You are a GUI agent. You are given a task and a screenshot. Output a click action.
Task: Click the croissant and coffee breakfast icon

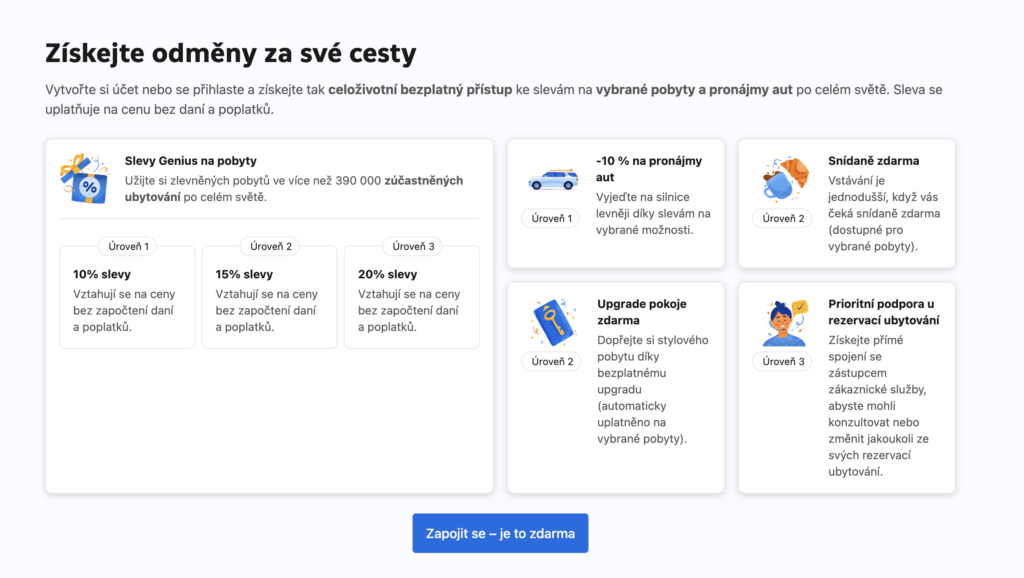pyautogui.click(x=783, y=179)
